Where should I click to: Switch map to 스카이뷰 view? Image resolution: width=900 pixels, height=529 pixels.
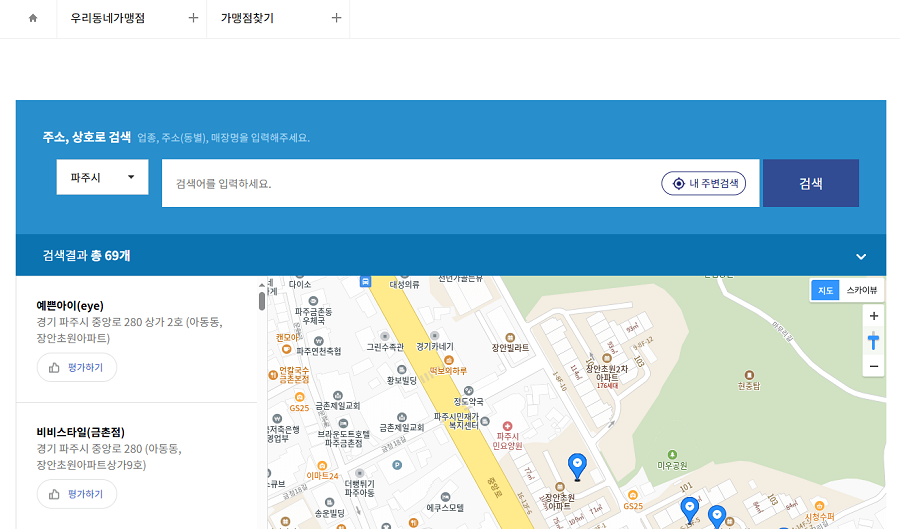coord(862,290)
